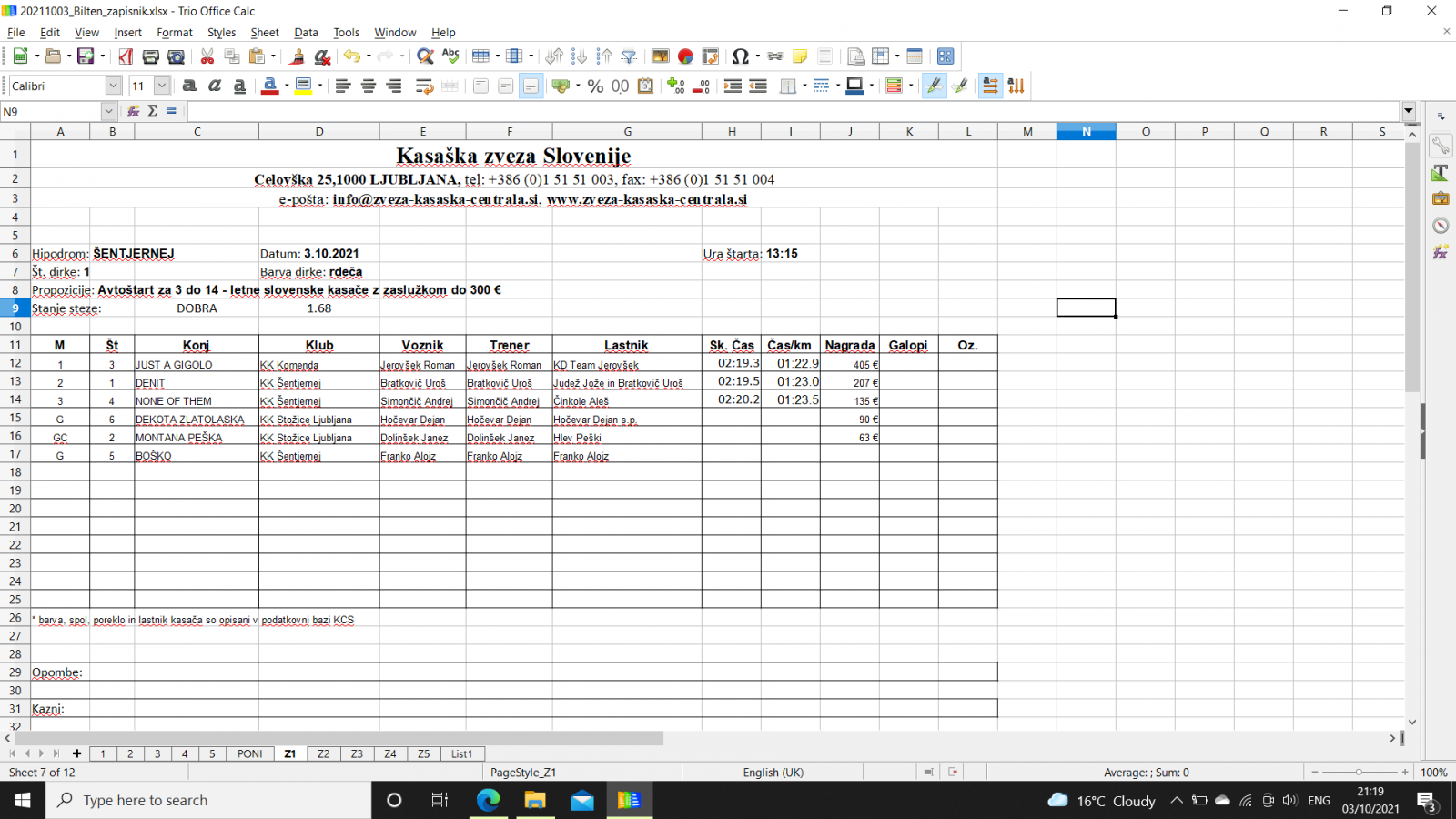The height and width of the screenshot is (819, 1456).
Task: Click the red font color swatch
Action: (269, 86)
